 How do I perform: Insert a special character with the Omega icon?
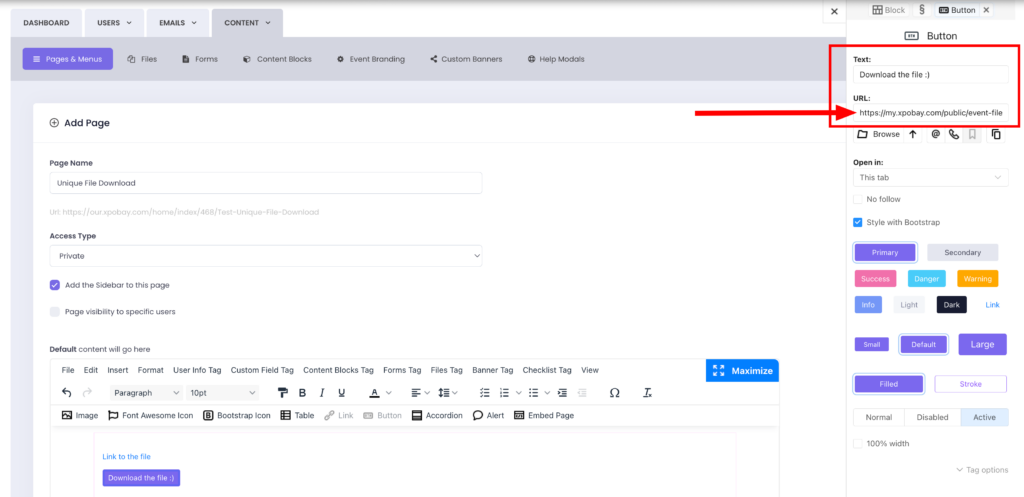click(x=614, y=393)
